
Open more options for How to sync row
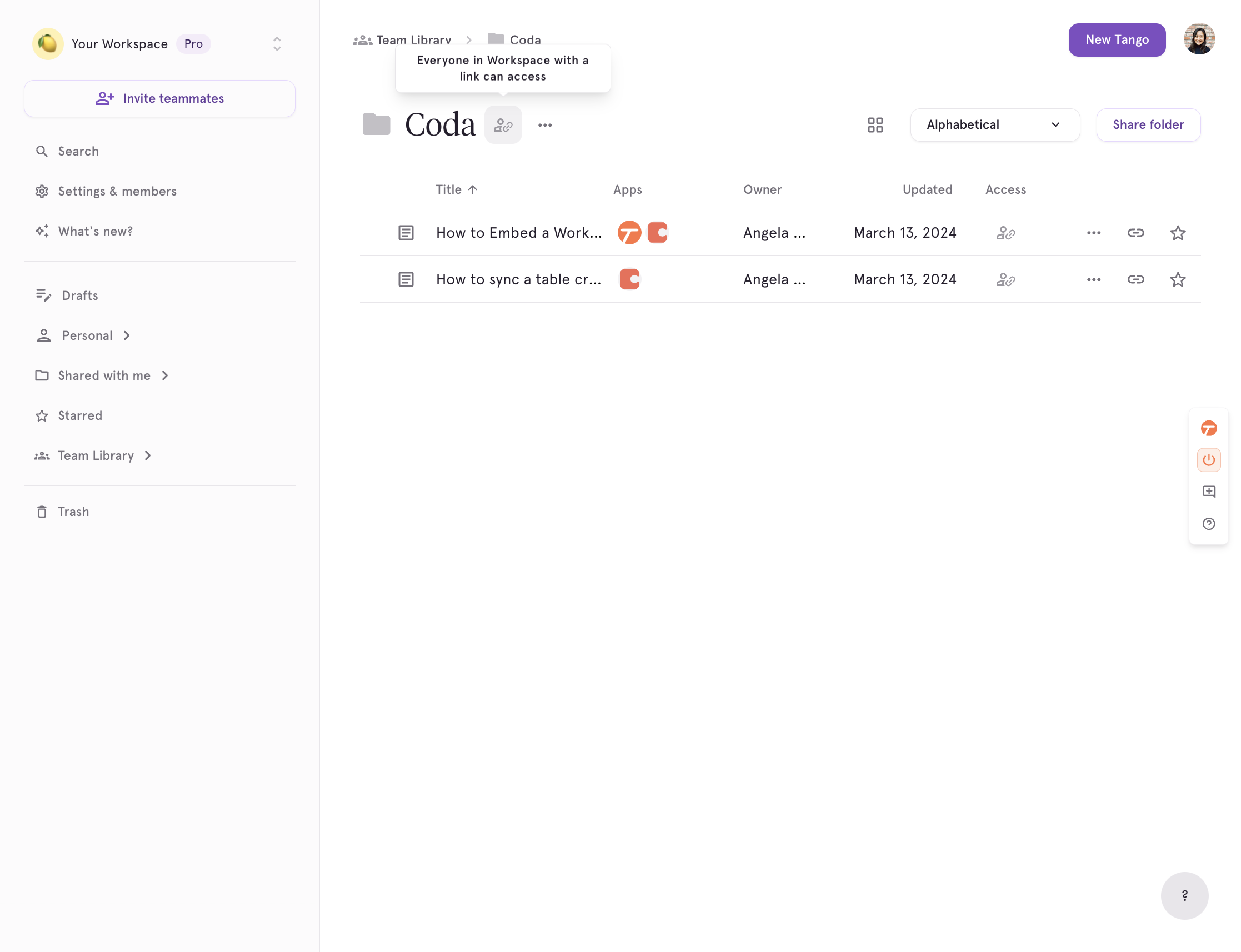point(1093,279)
